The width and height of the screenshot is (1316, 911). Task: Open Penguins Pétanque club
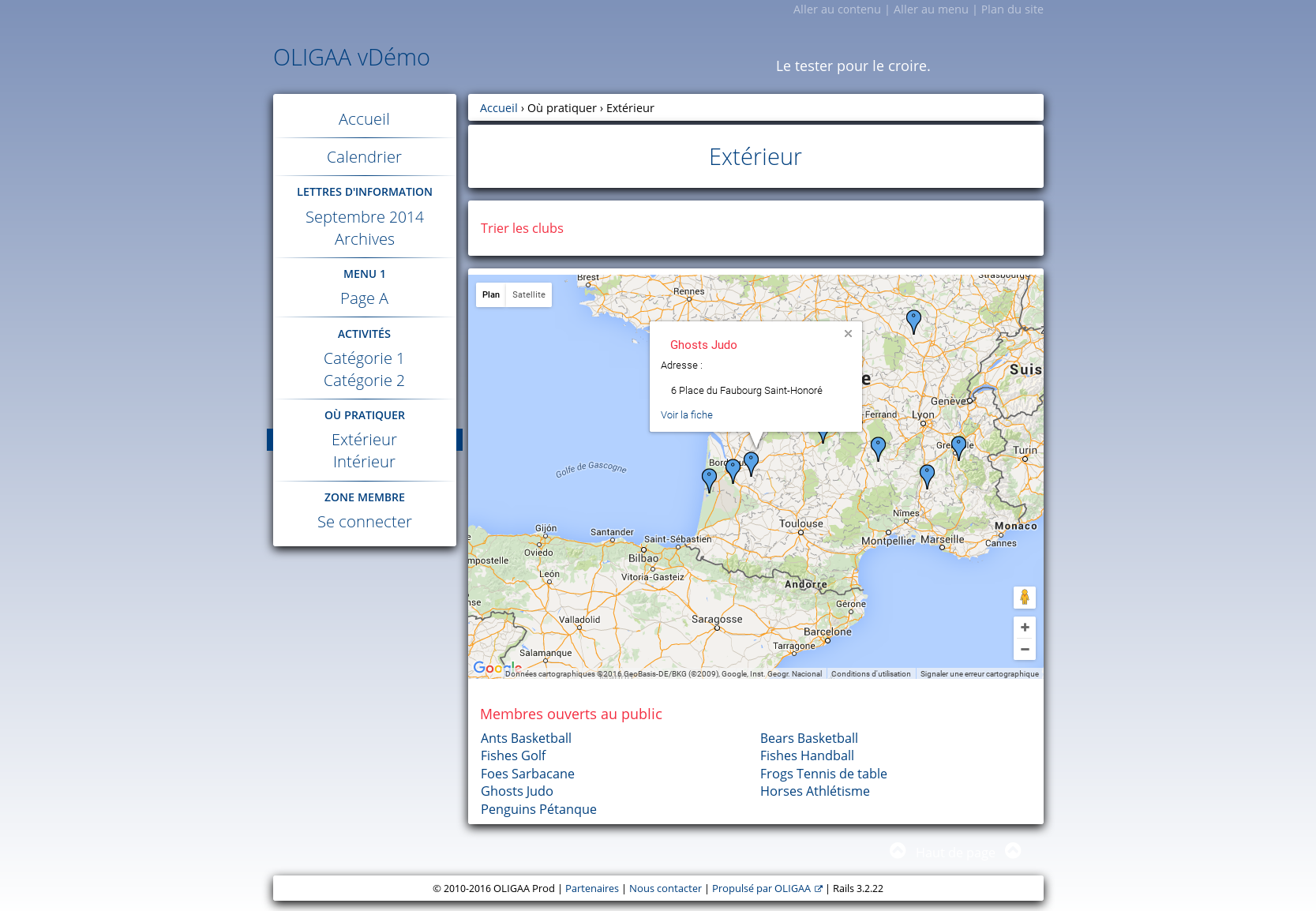pyautogui.click(x=538, y=809)
